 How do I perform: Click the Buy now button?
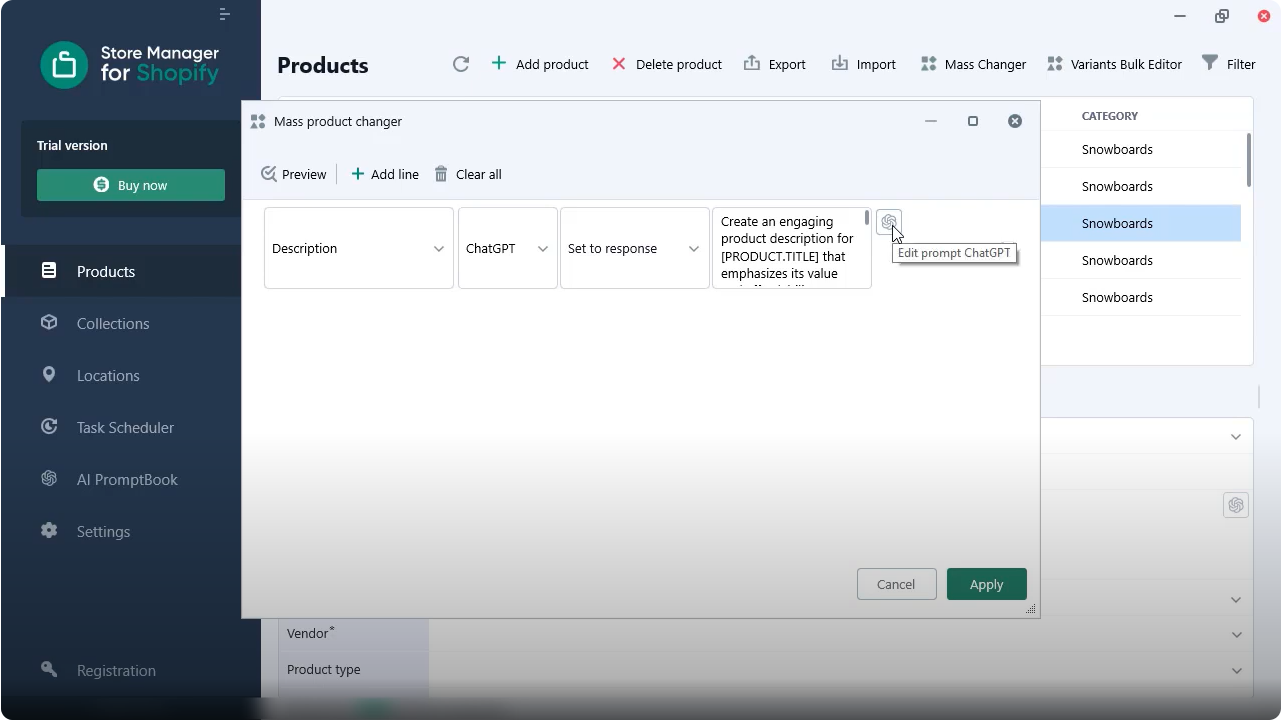[131, 185]
